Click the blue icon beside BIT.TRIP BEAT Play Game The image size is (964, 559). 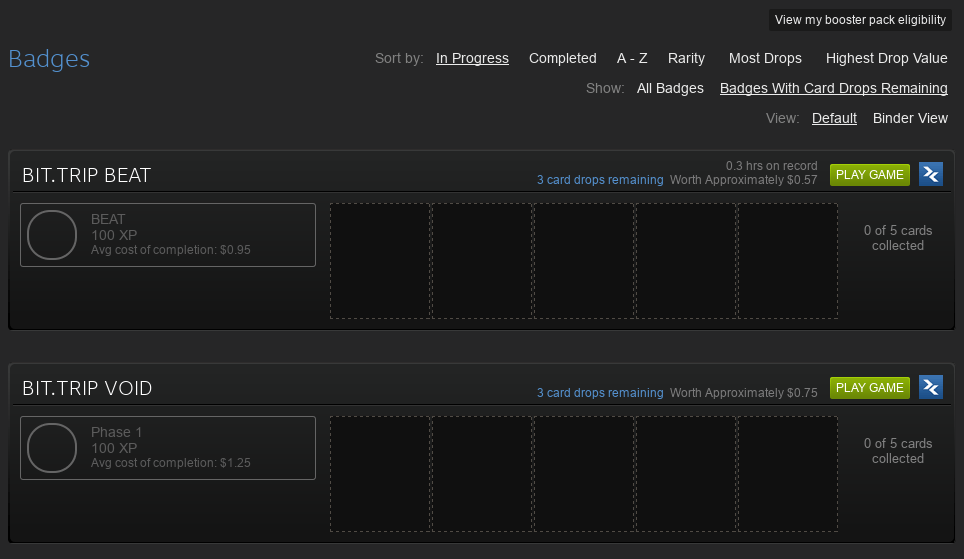(931, 175)
